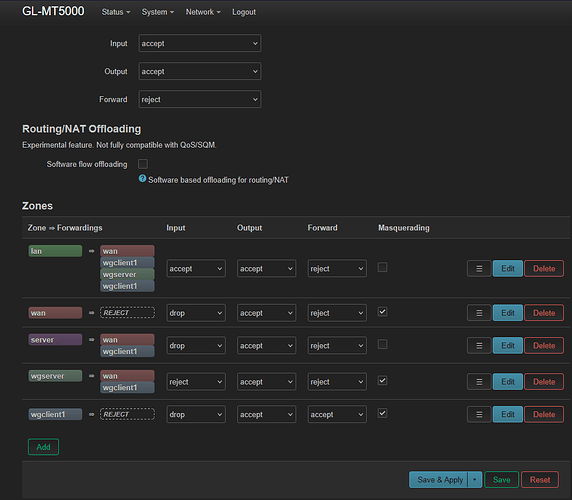
Task: Click the Save & Apply button
Action: [439, 480]
